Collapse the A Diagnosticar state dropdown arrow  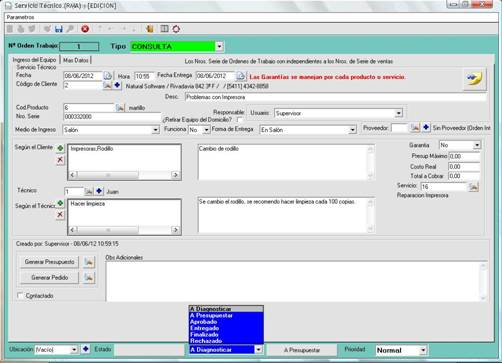coord(259,350)
